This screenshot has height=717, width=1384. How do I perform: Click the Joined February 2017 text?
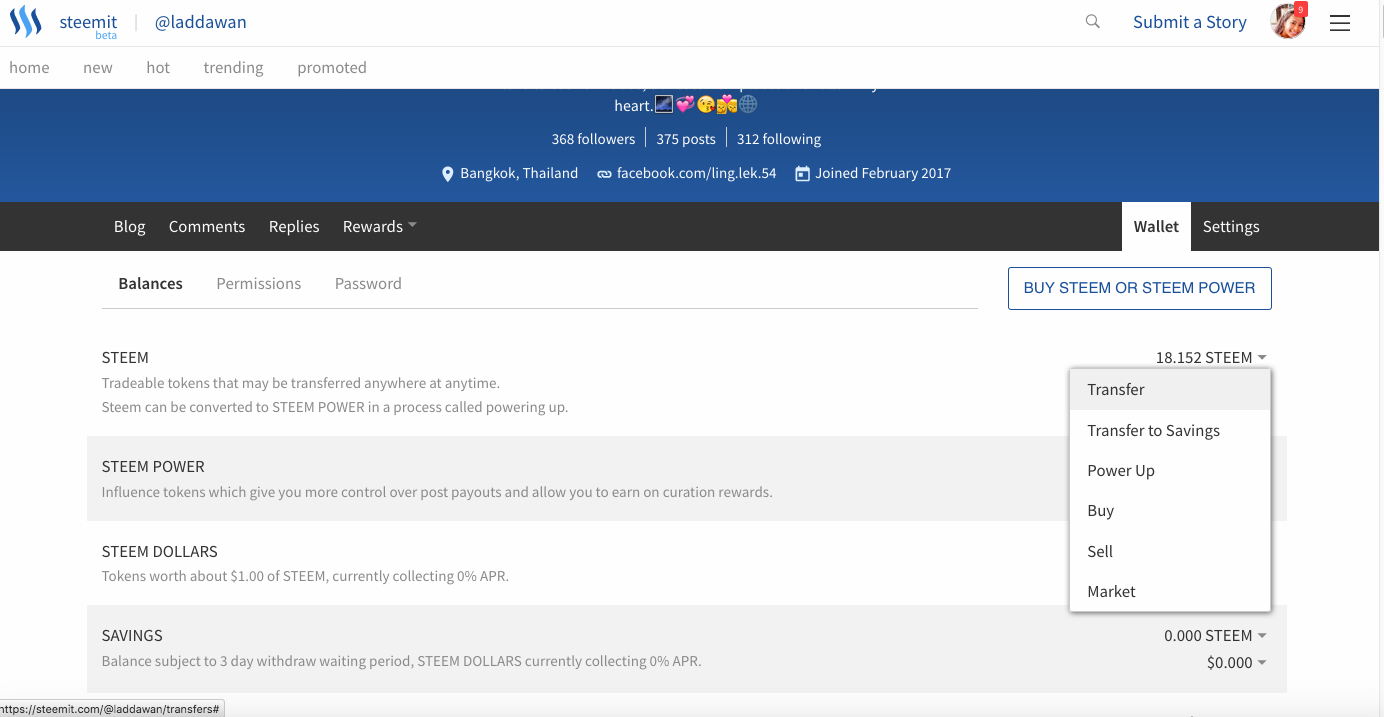pyautogui.click(x=883, y=173)
